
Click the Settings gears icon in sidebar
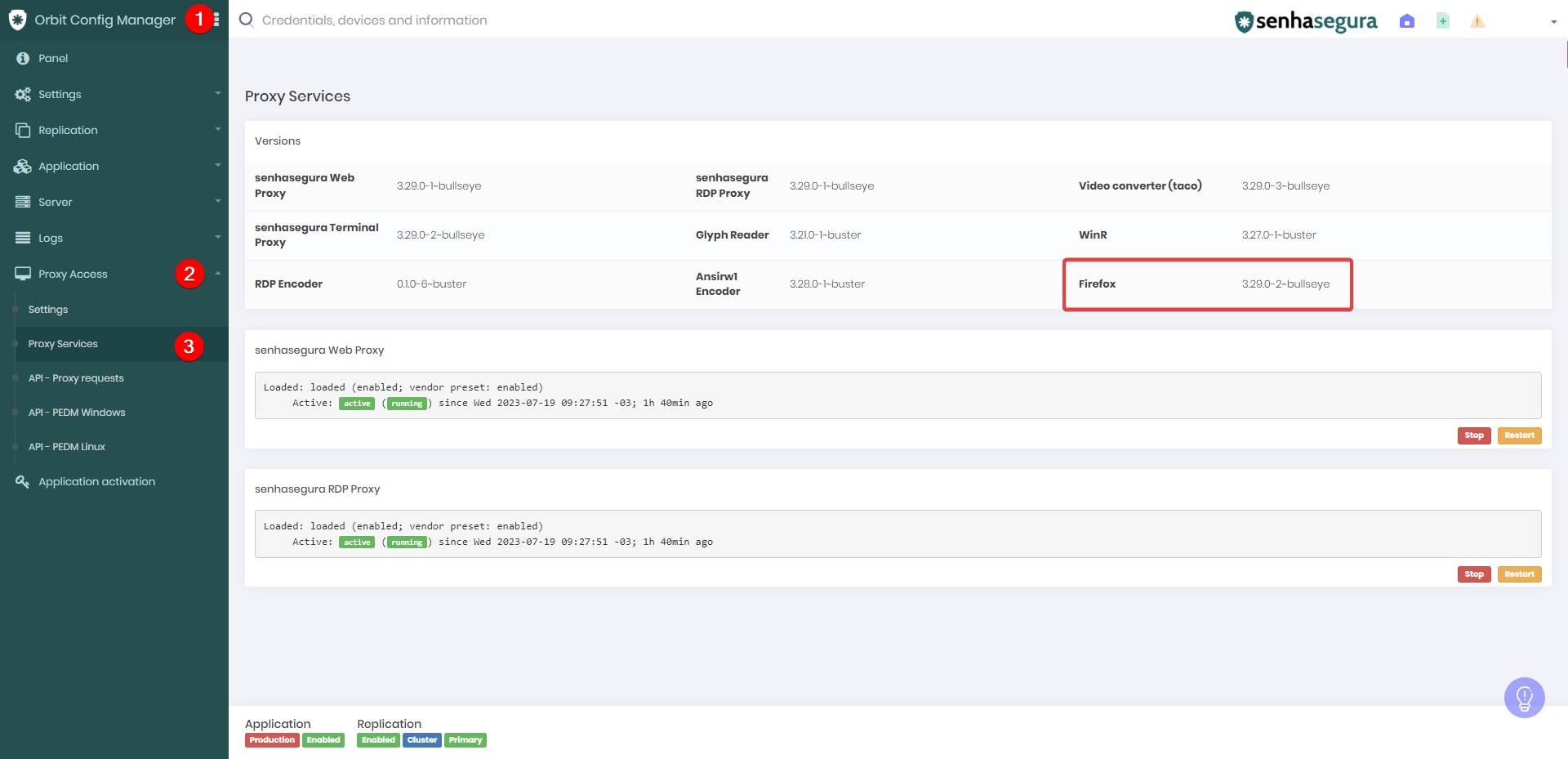pos(23,94)
